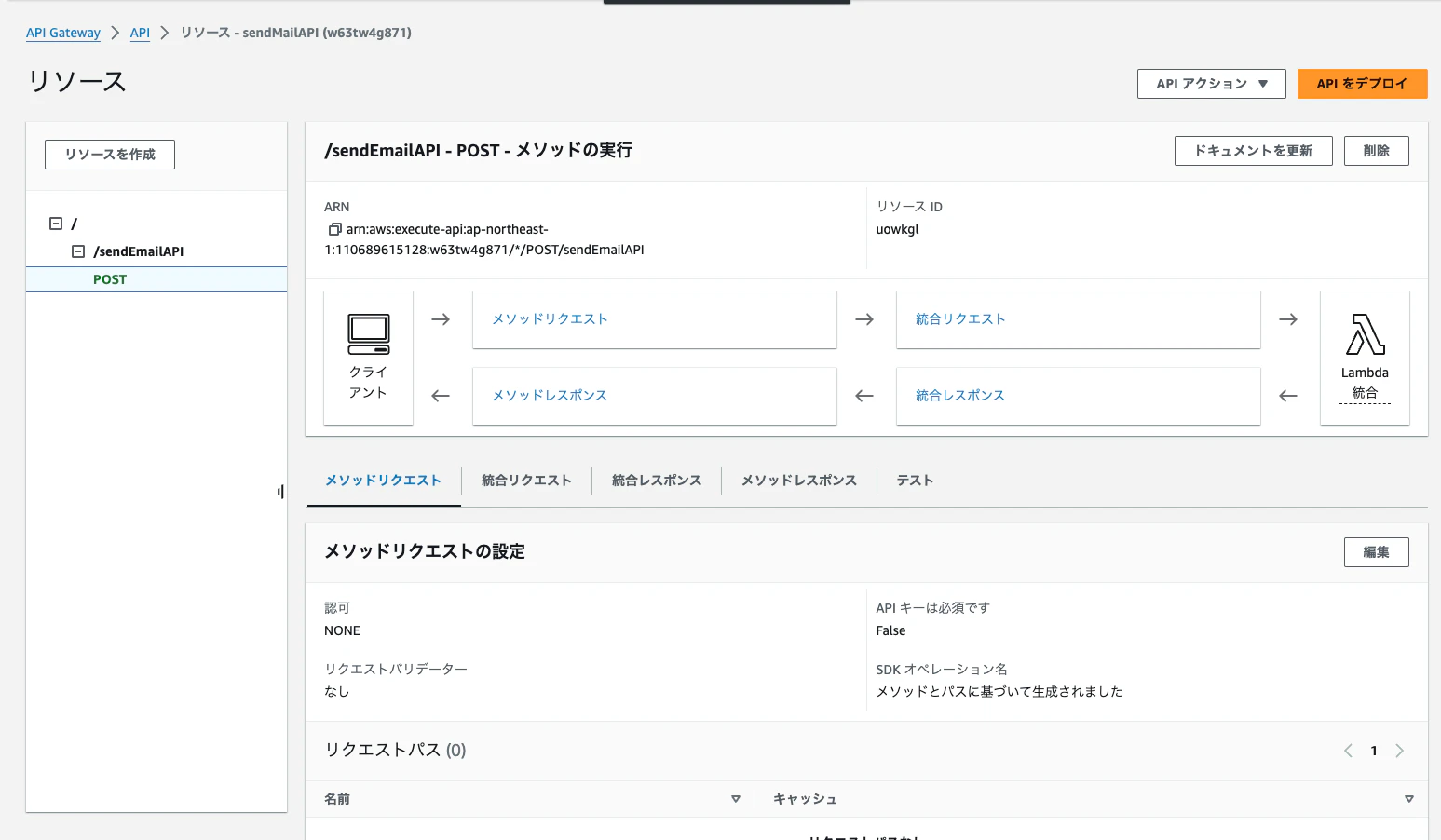Open メソッドリクエスト link in flow diagram

(x=550, y=319)
